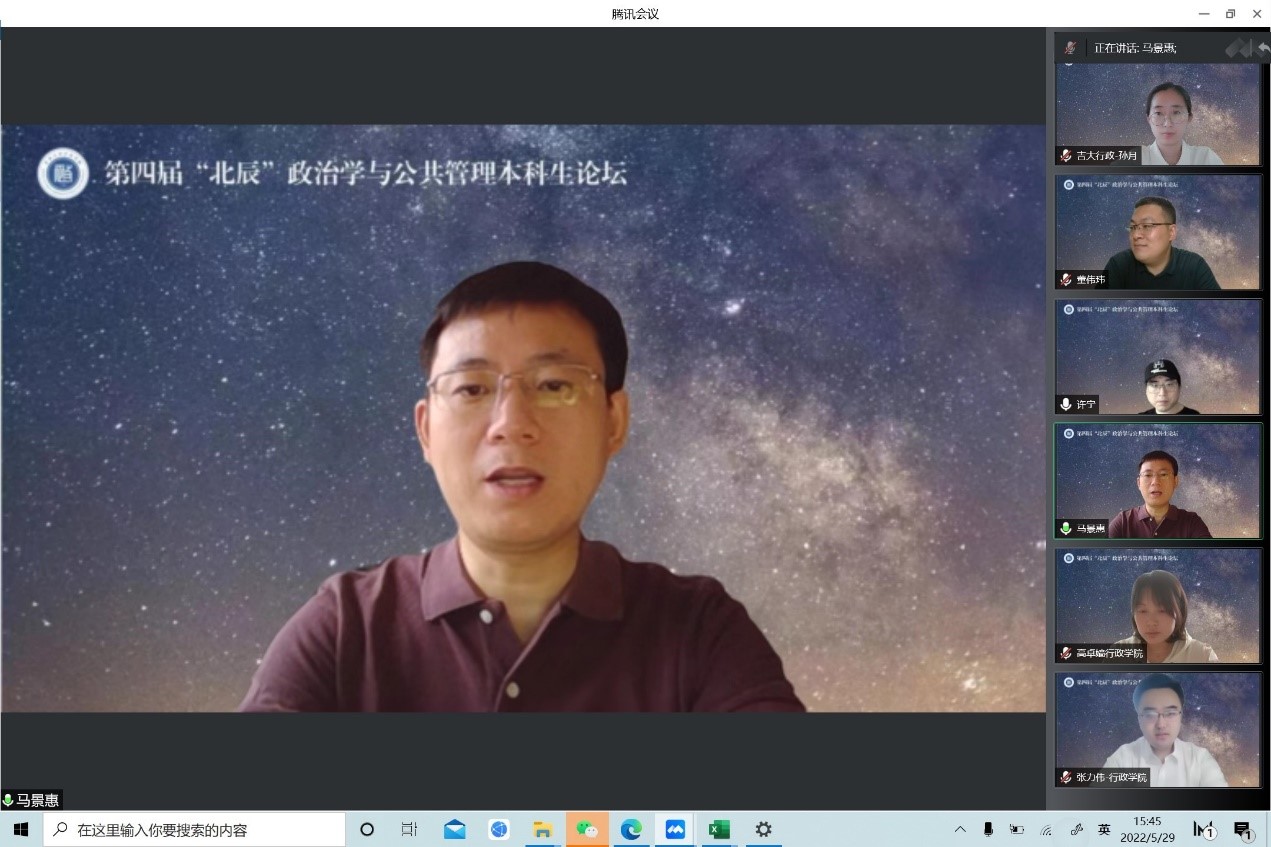
Task: Click the return arrow icon in floating toolbar
Action: [x=1262, y=47]
